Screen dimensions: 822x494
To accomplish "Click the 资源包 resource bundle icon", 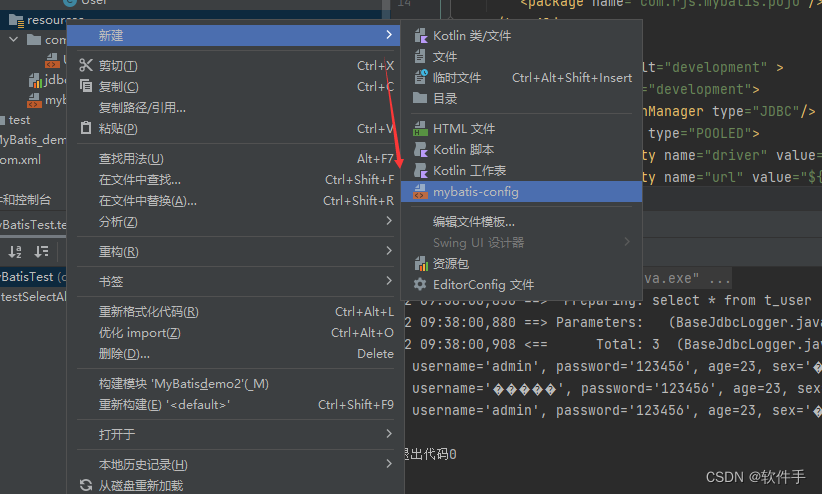I will tap(421, 263).
